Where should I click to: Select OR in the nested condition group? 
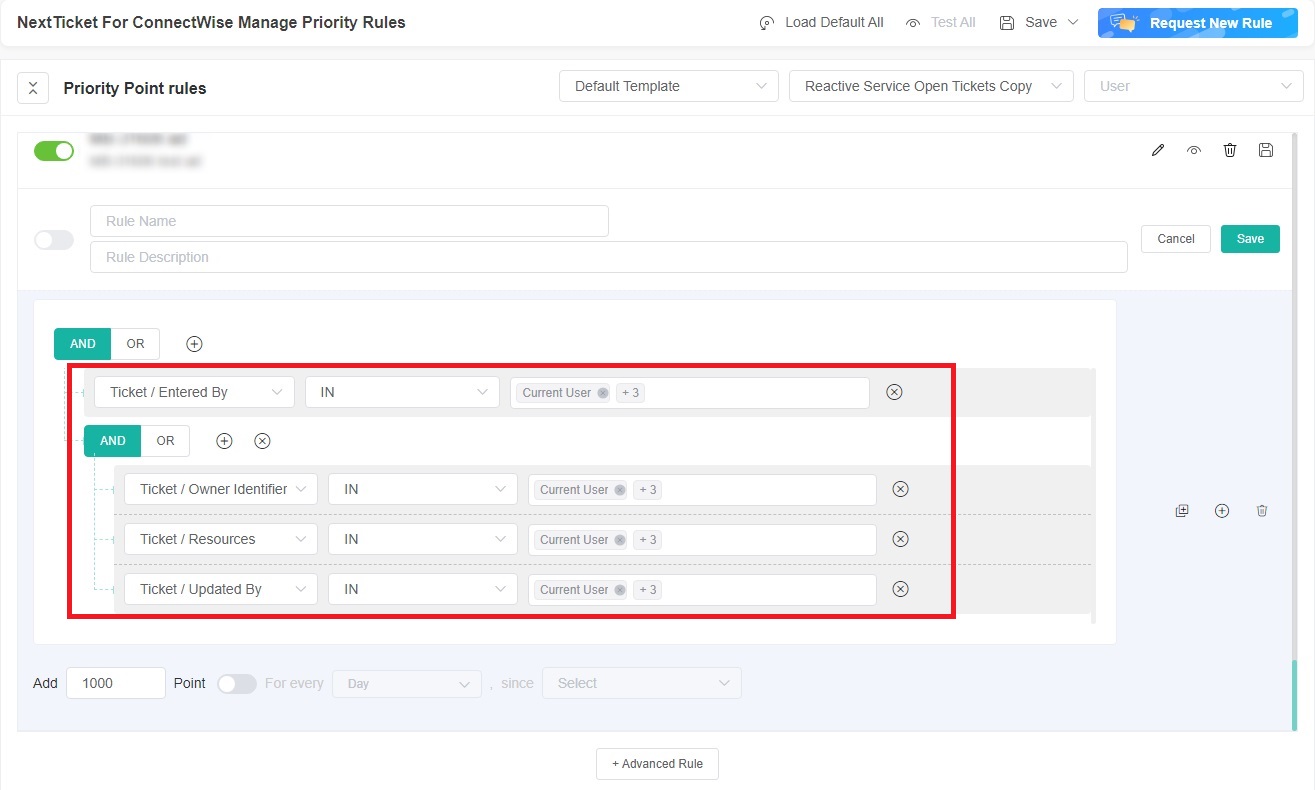click(165, 441)
